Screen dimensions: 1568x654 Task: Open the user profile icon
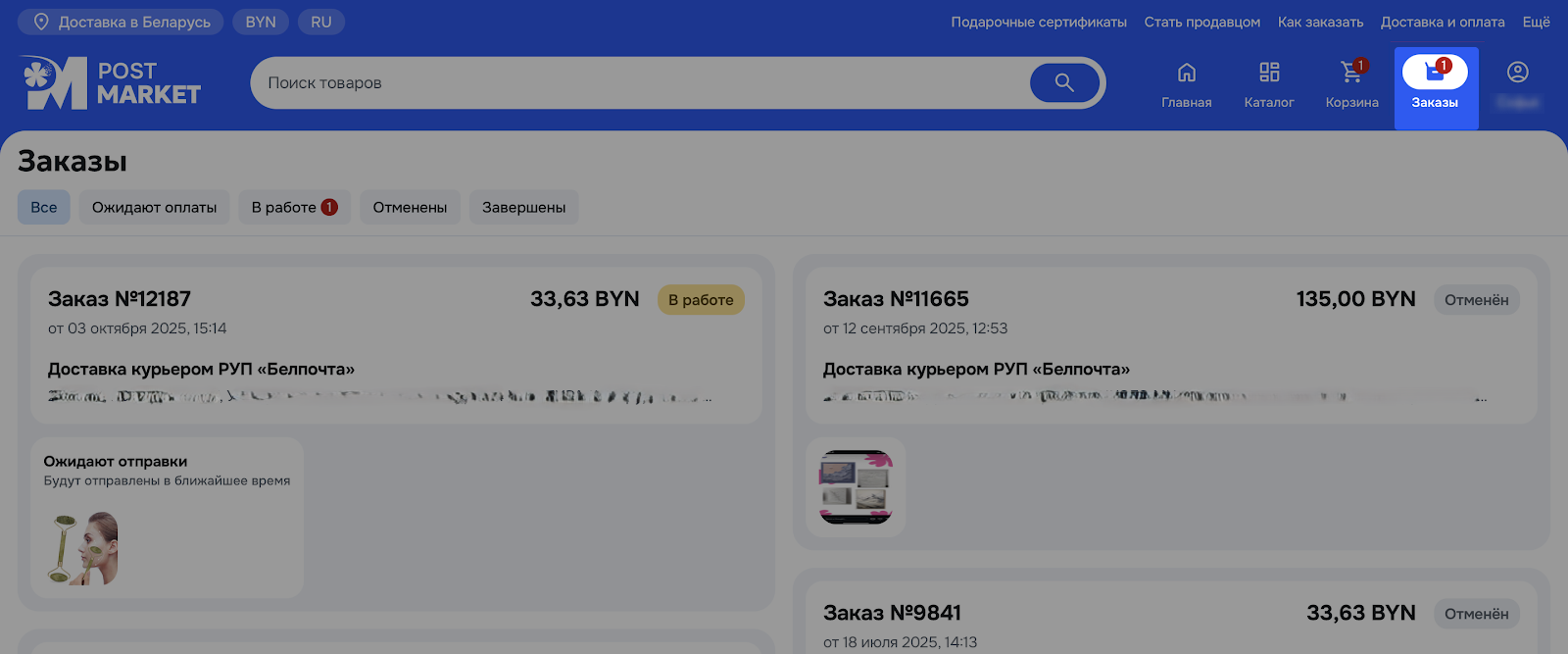click(1517, 74)
